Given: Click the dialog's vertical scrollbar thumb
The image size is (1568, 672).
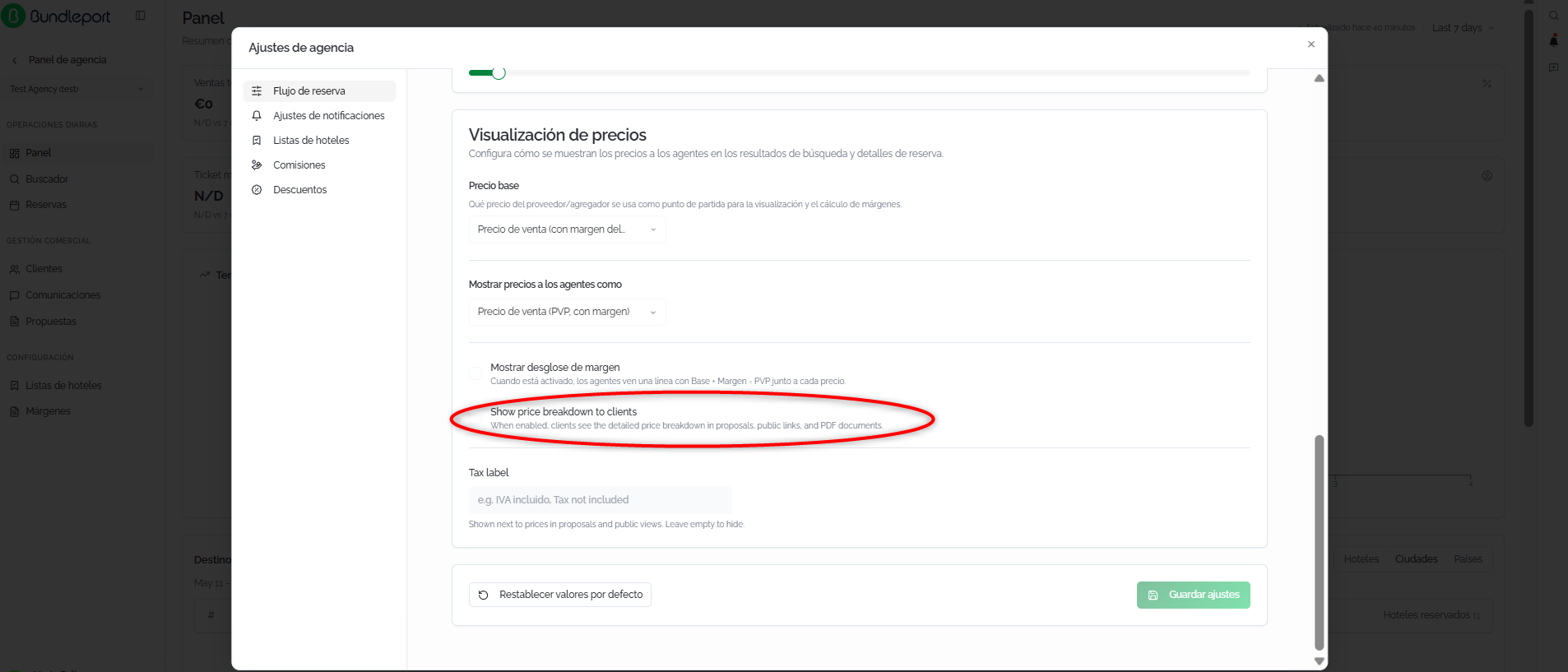Looking at the screenshot, I should (1320, 543).
